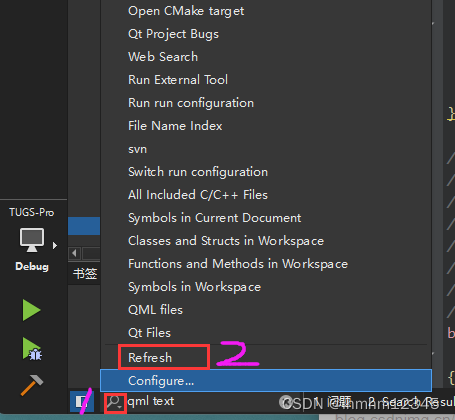Screen dimensions: 455x420
Task: Click the green Run button
Action: [31, 310]
